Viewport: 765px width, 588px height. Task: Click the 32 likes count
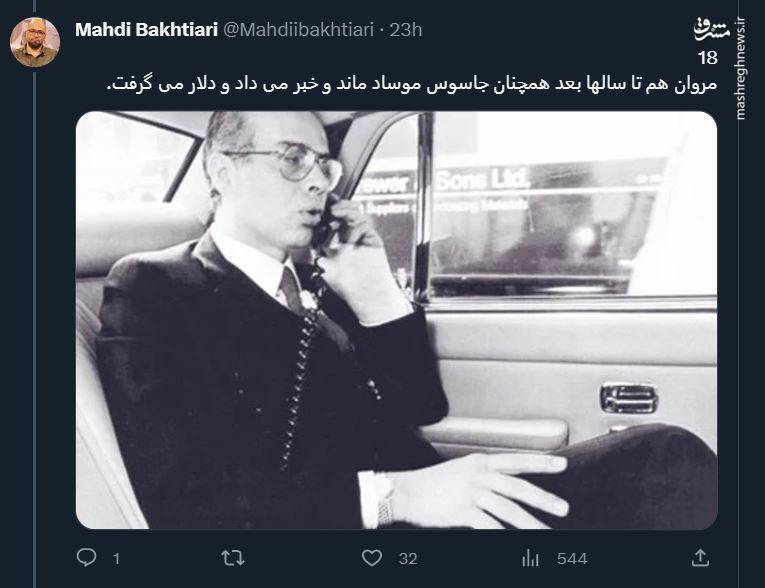pos(408,558)
